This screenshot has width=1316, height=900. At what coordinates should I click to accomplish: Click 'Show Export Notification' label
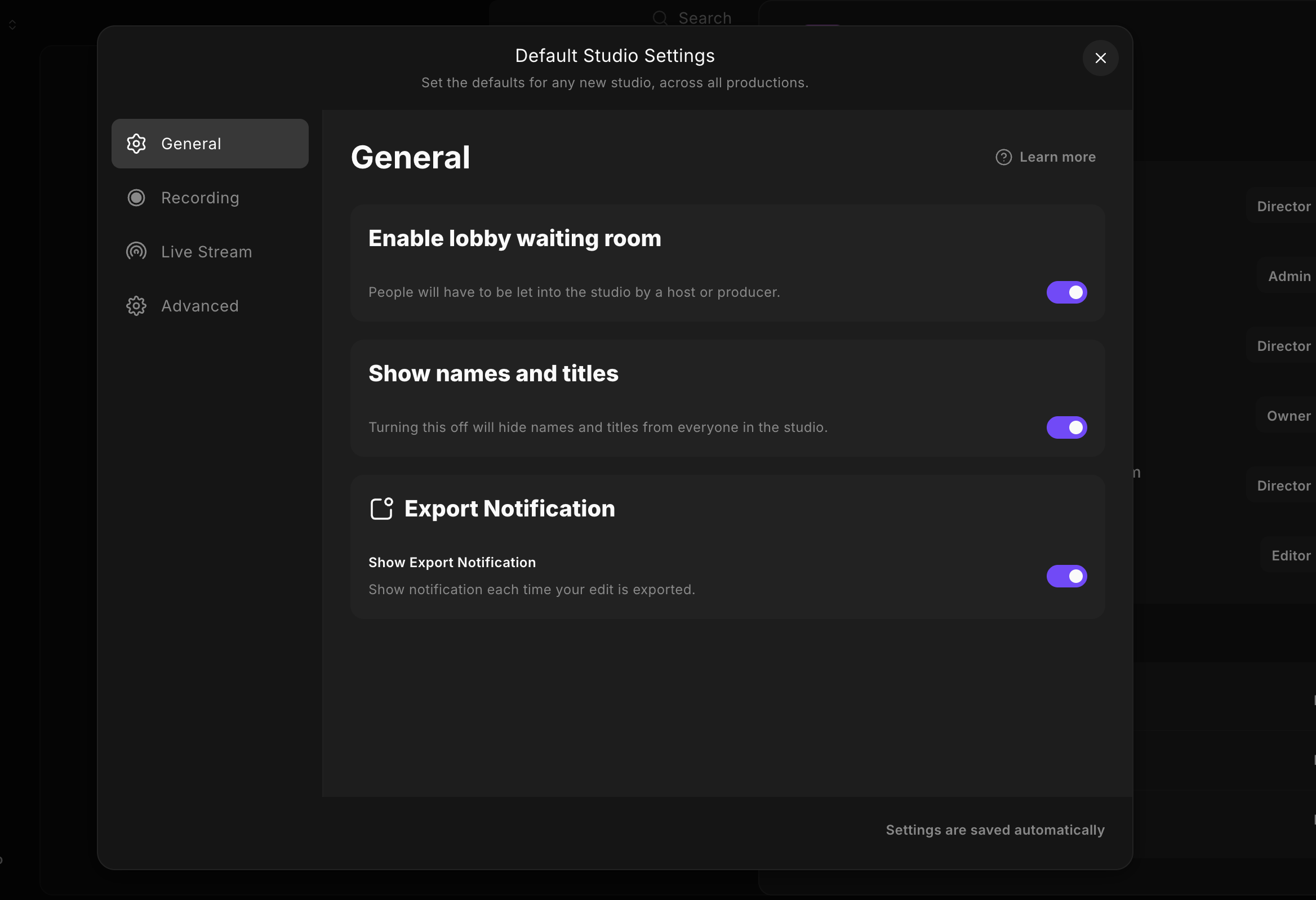(x=452, y=562)
